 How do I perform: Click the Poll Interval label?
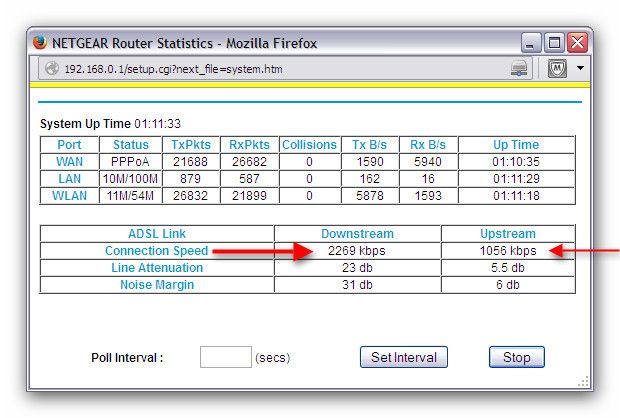(127, 357)
